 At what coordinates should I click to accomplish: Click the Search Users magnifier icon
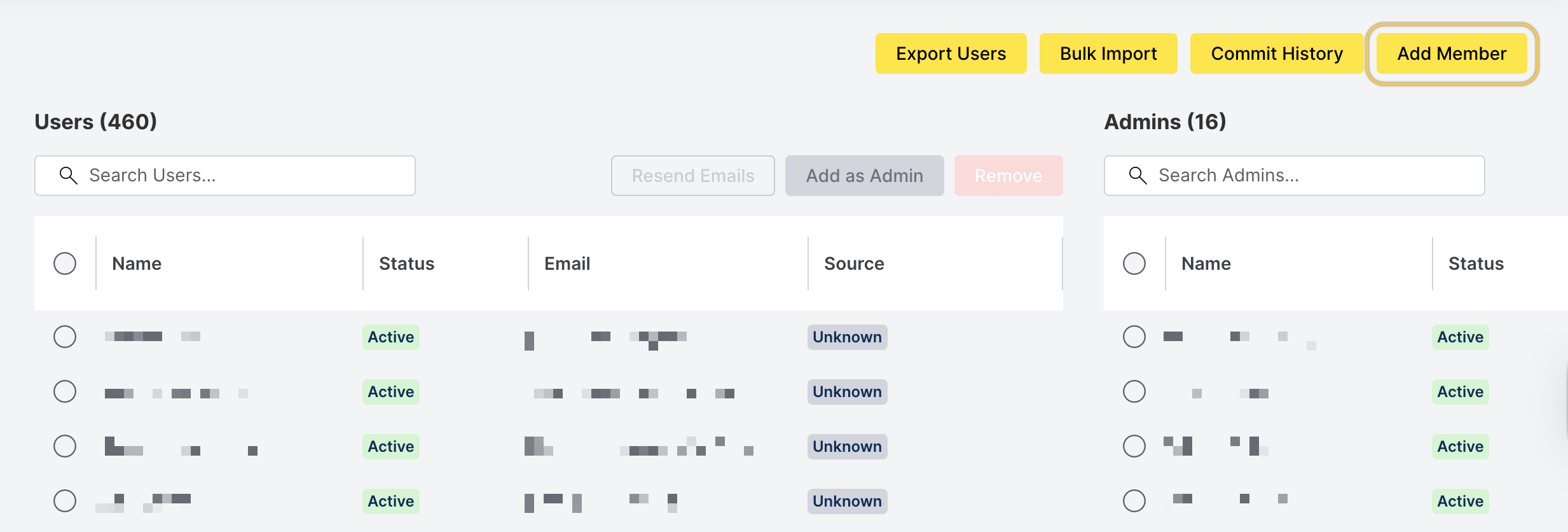pos(68,176)
